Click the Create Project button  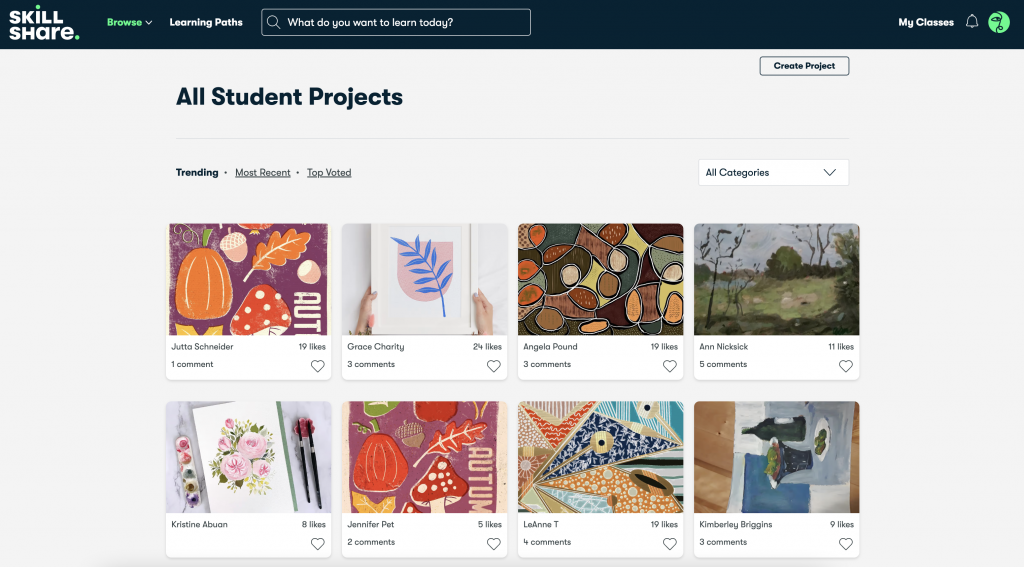(804, 66)
